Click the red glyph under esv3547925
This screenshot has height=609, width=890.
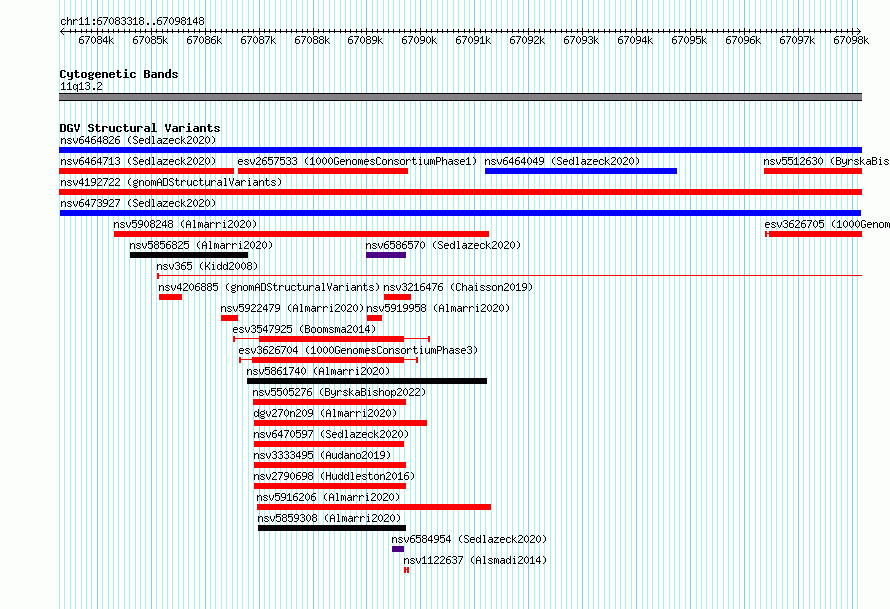click(x=331, y=339)
